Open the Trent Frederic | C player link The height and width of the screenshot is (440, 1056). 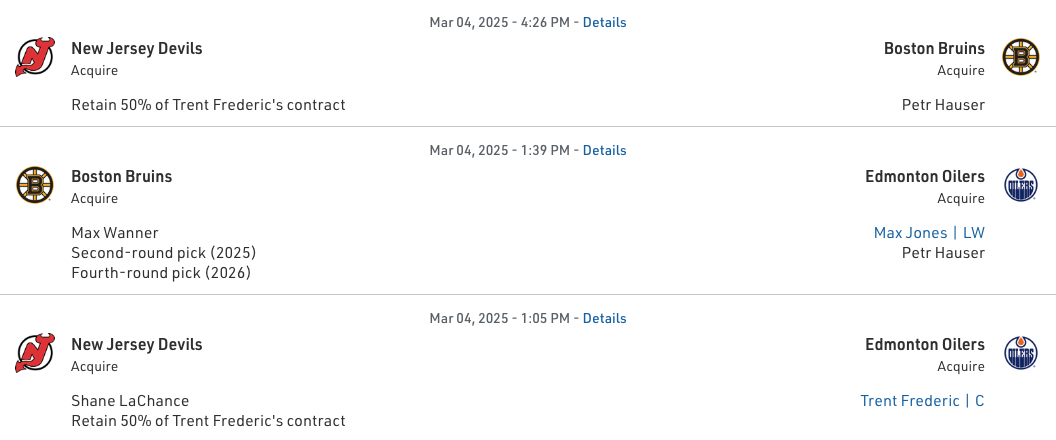[922, 401]
